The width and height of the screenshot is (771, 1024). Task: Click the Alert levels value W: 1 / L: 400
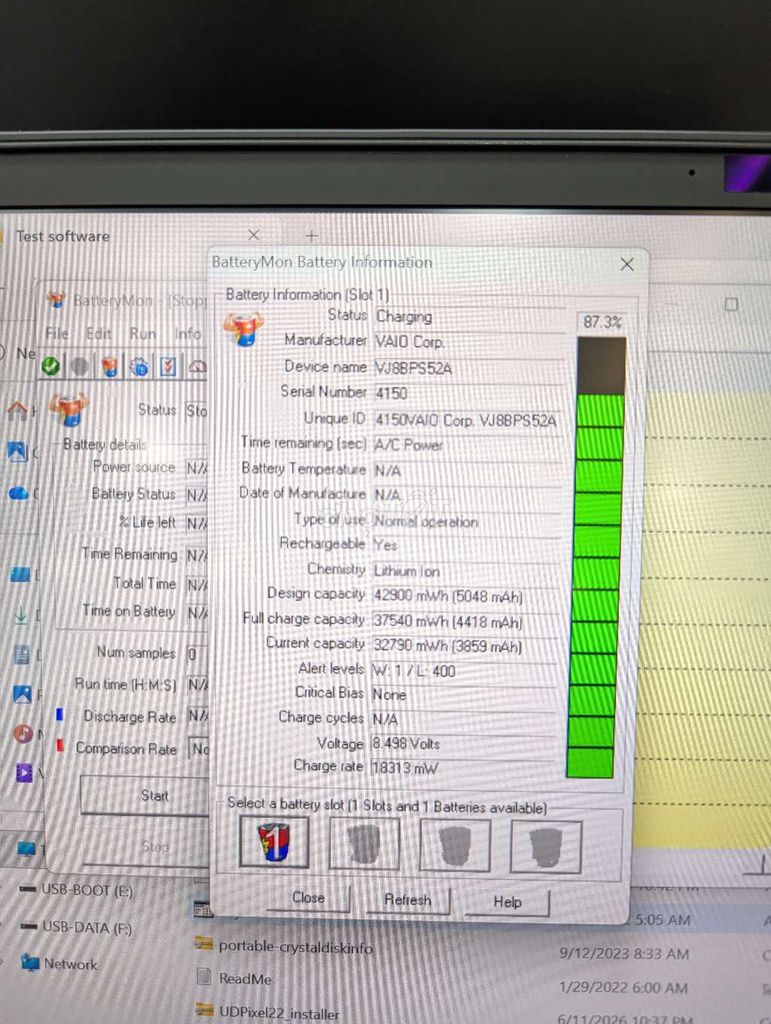pyautogui.click(x=464, y=671)
